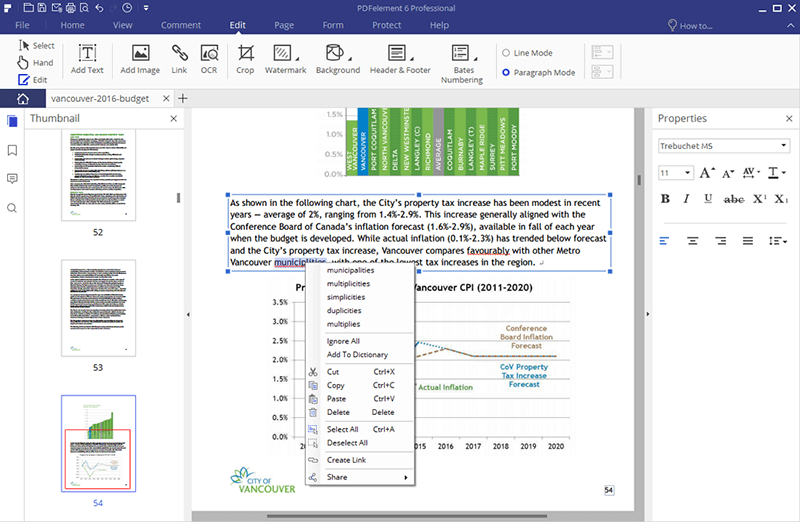Image resolution: width=800 pixels, height=522 pixels.
Task: Collapse the right Properties panel arrow
Action: (648, 314)
